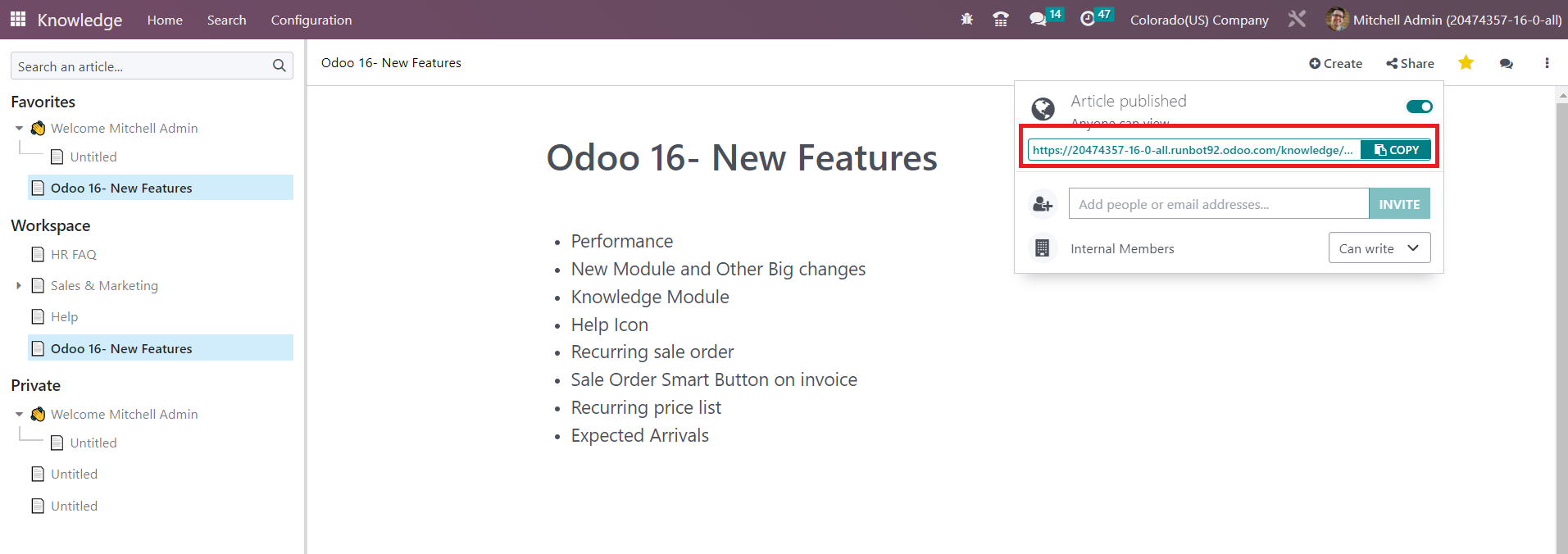Click the INVITE button
This screenshot has width=1568, height=554.
pos(1399,204)
